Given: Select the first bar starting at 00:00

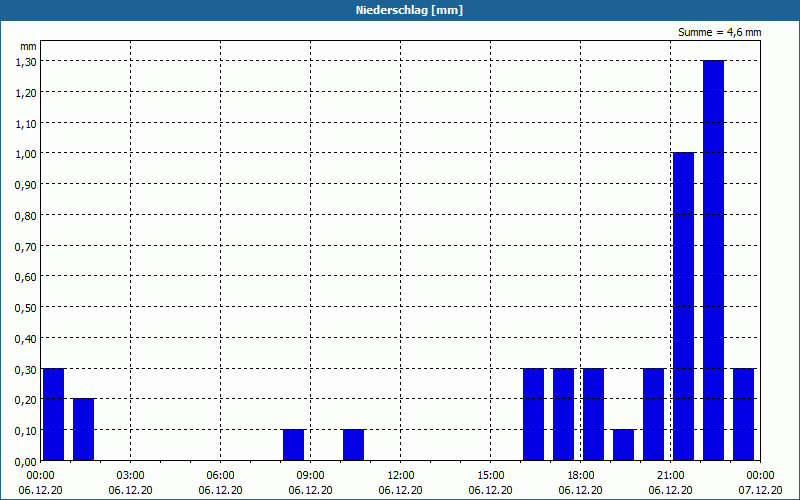Looking at the screenshot, I should (54, 414).
